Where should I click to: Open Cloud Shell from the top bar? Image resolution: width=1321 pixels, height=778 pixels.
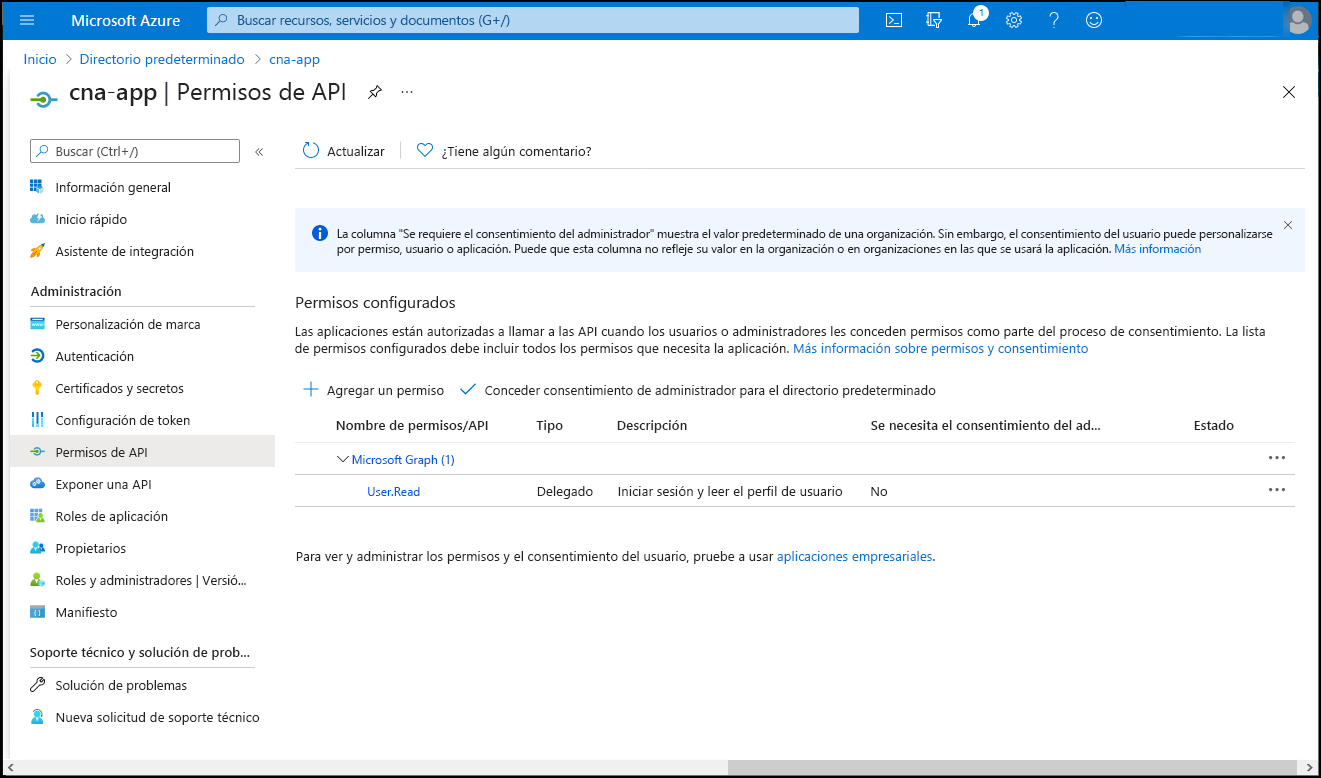point(895,20)
